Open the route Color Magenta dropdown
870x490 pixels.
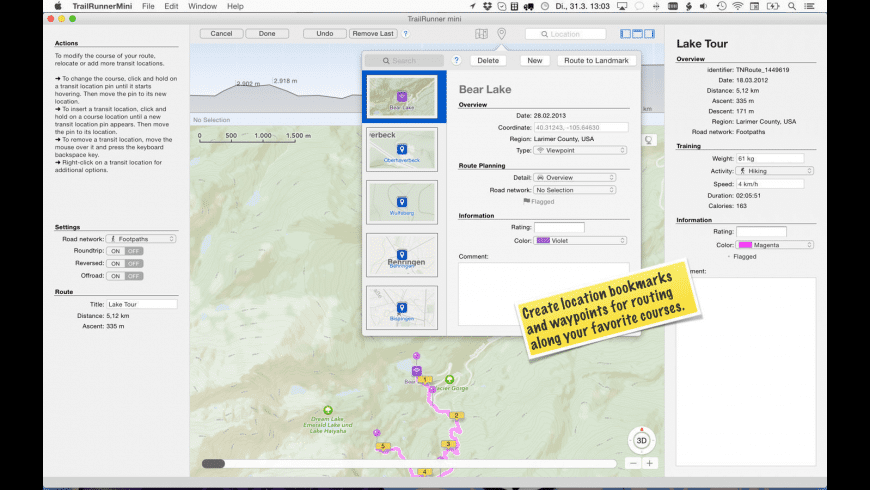tap(775, 245)
